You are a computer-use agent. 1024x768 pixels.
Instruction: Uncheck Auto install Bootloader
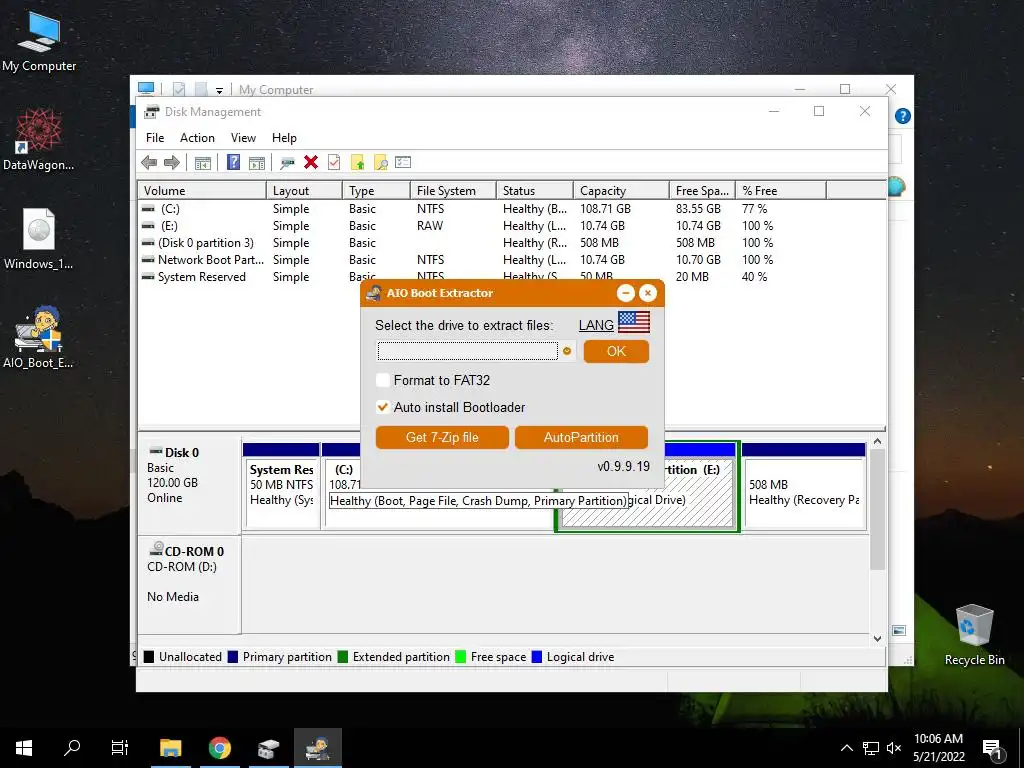click(383, 407)
